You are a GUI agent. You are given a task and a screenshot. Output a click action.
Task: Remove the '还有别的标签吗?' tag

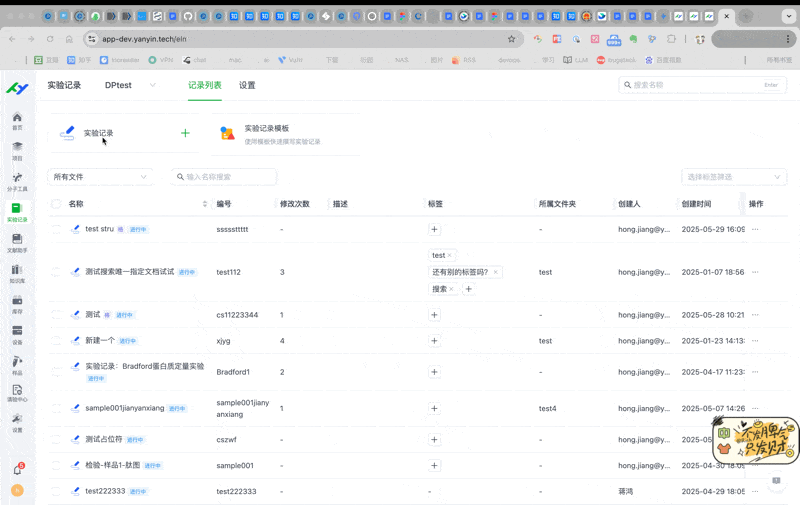coord(495,272)
